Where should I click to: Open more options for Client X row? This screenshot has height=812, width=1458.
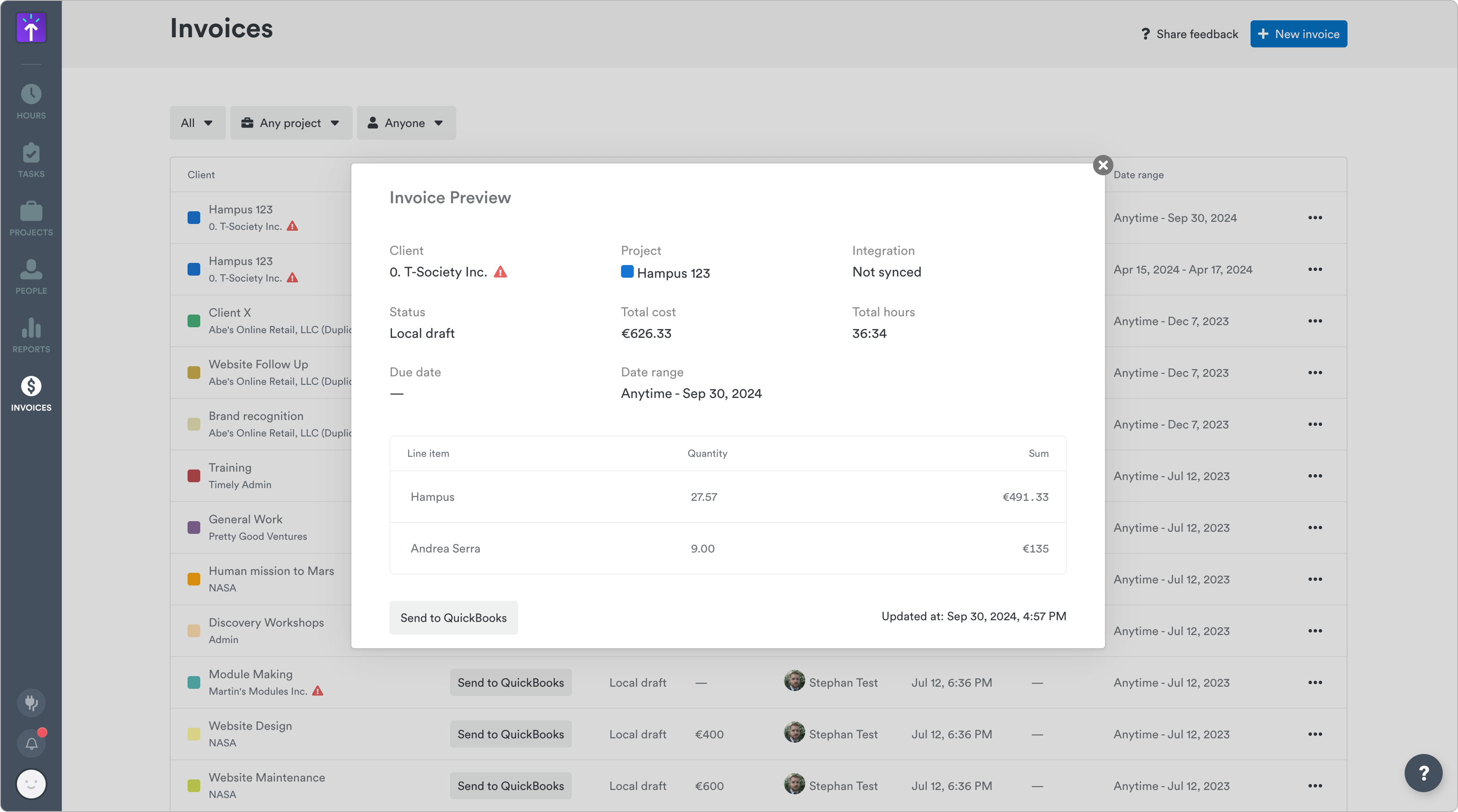point(1315,321)
